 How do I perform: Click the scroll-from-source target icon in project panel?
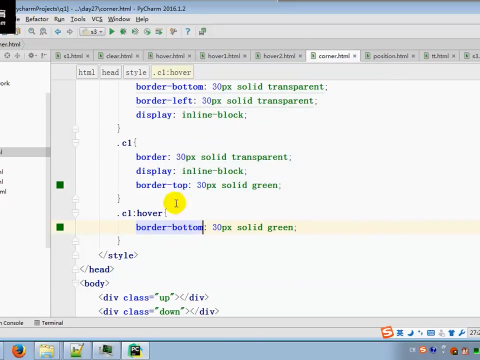(x=7, y=55)
